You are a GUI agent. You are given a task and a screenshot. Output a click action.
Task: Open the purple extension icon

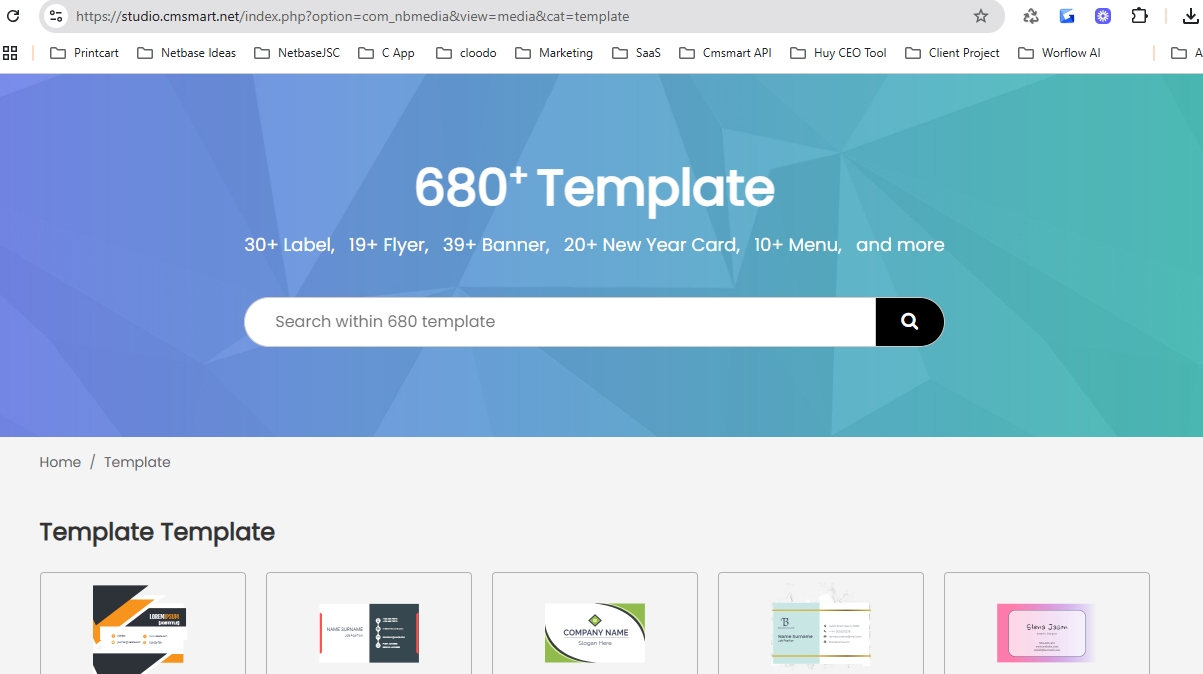pyautogui.click(x=1101, y=16)
